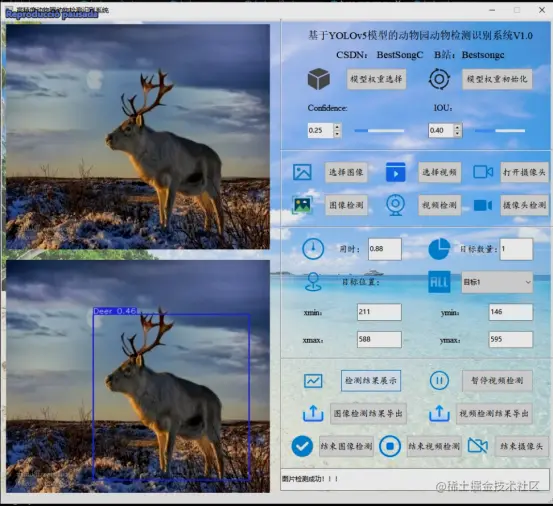Increase Confidence spinbox with up arrow
The image size is (554, 507).
point(337,127)
